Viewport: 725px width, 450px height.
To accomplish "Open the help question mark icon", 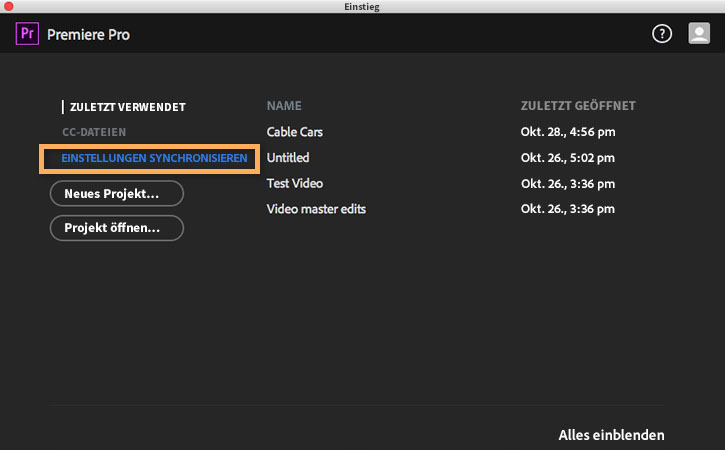I will point(662,34).
